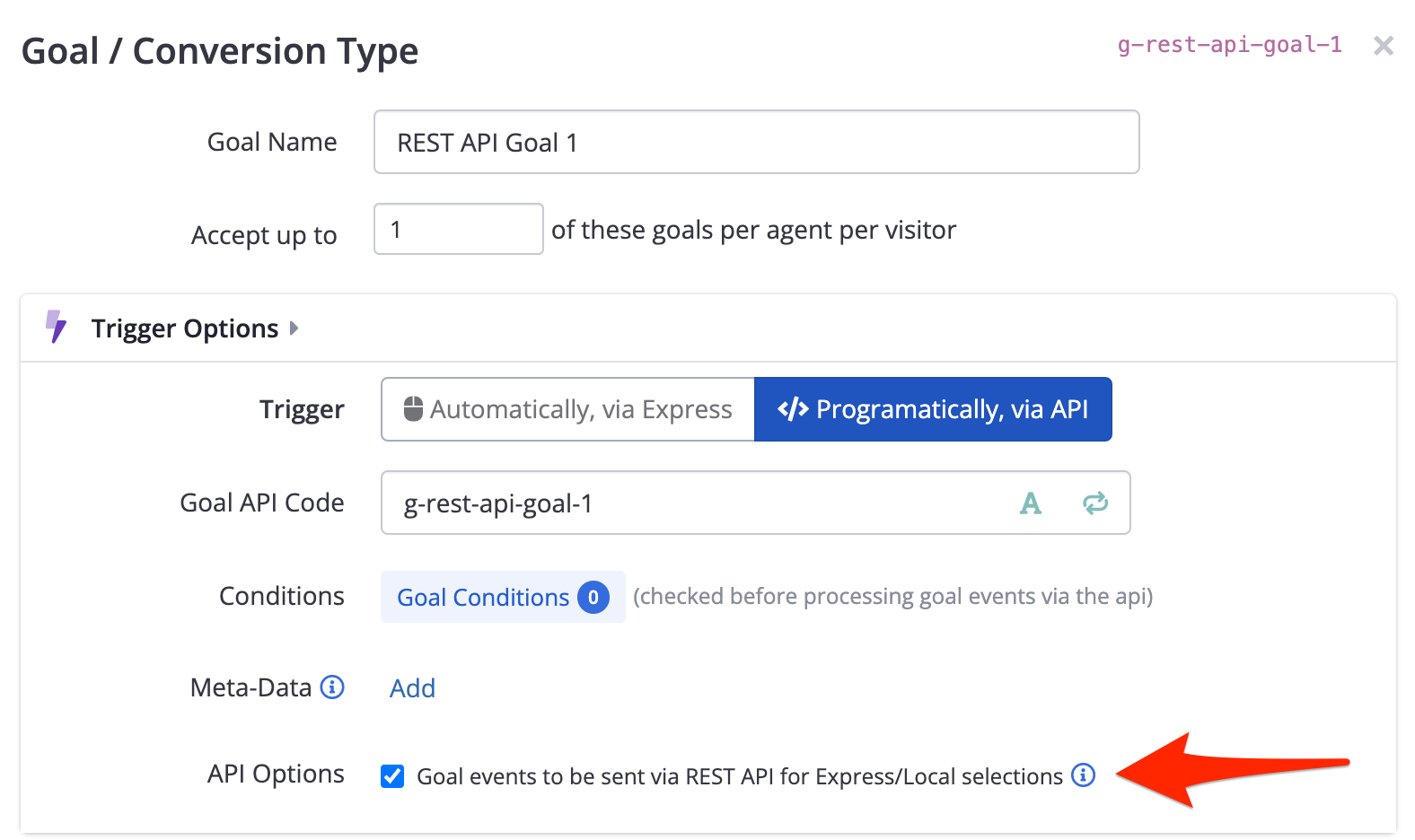The height and width of the screenshot is (840, 1415).
Task: Click the Meta-Data info icon
Action: [332, 687]
